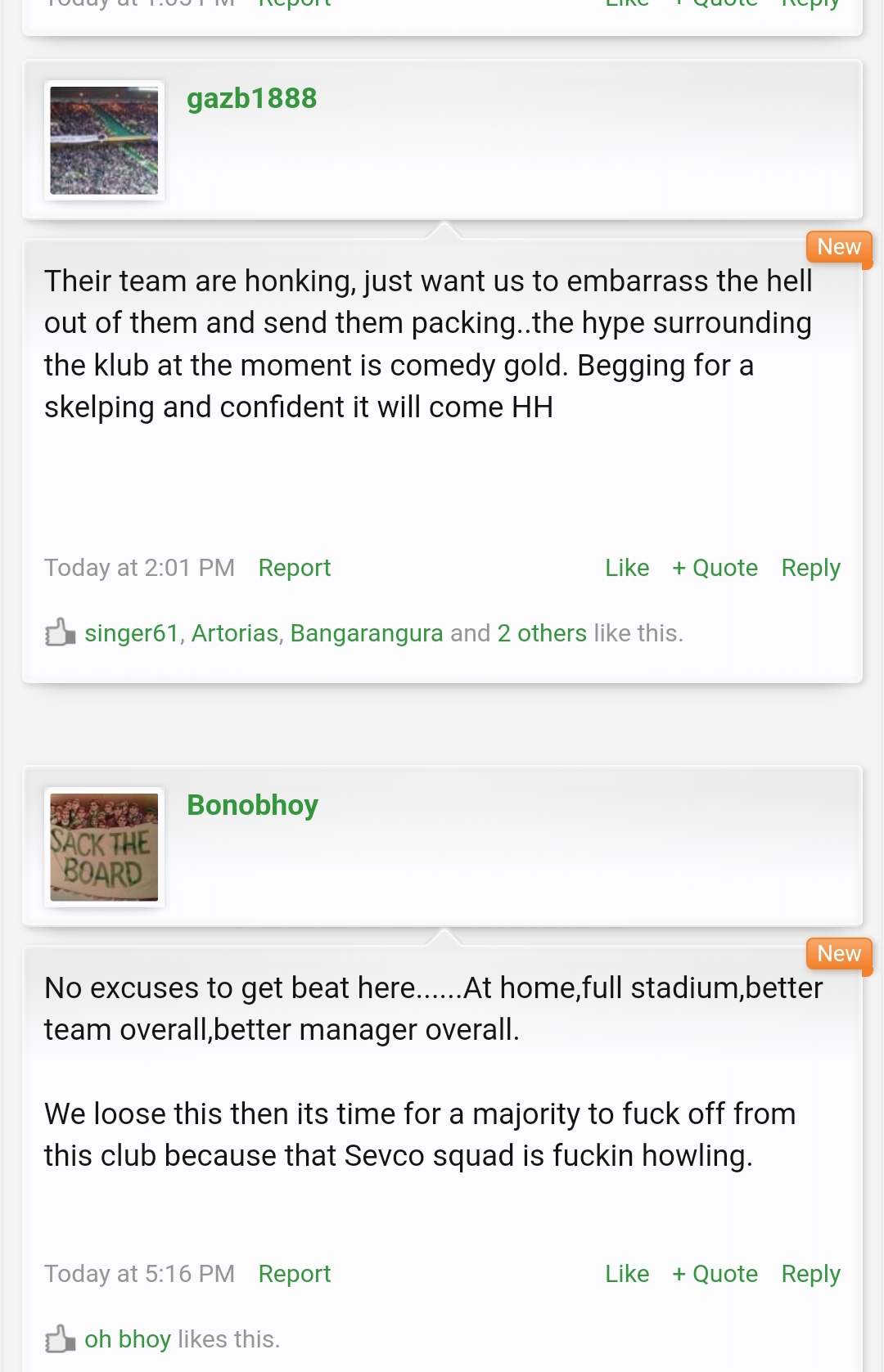Viewport: 884px width, 1372px height.
Task: Open permalink Today at 2:01 PM
Action: [x=139, y=568]
